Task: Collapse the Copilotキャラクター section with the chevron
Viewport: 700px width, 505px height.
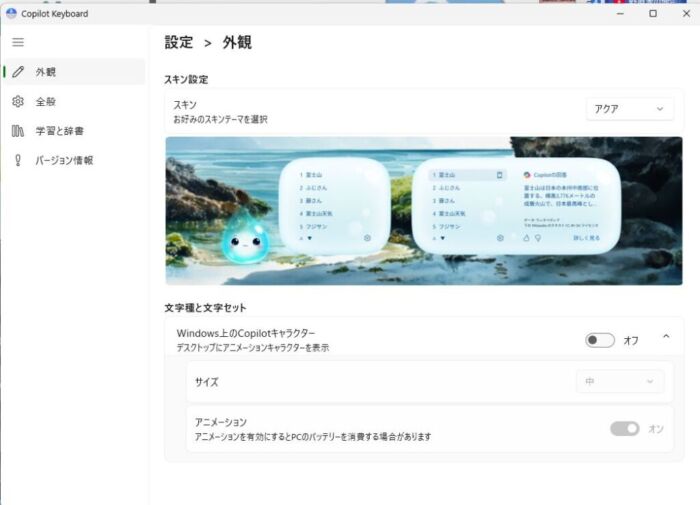Action: click(x=666, y=338)
